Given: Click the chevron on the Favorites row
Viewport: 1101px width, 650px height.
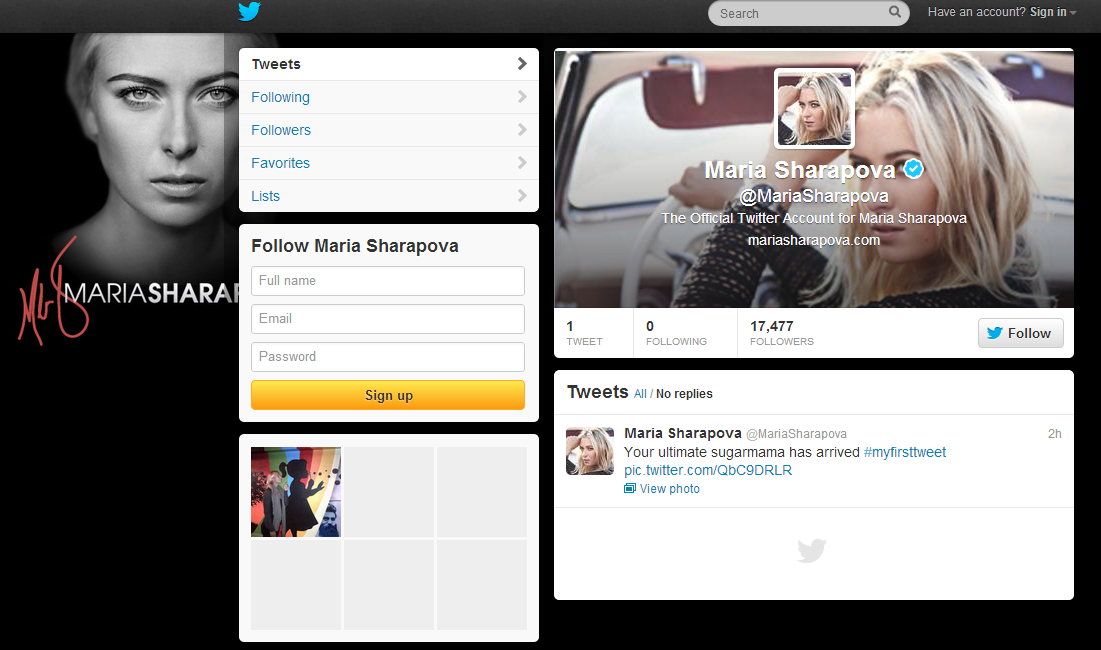Looking at the screenshot, I should [x=522, y=163].
